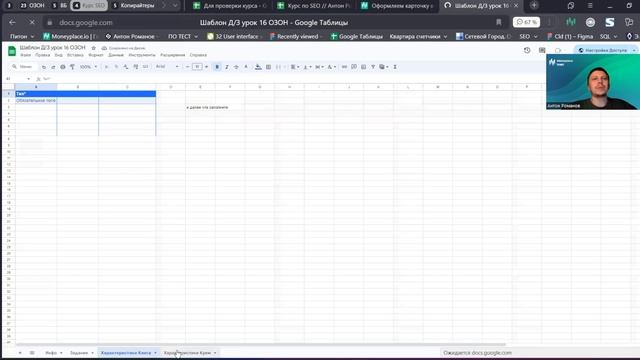Switch to the Инфо sheet tab
Image resolution: width=640 pixels, height=360 pixels.
click(x=53, y=353)
